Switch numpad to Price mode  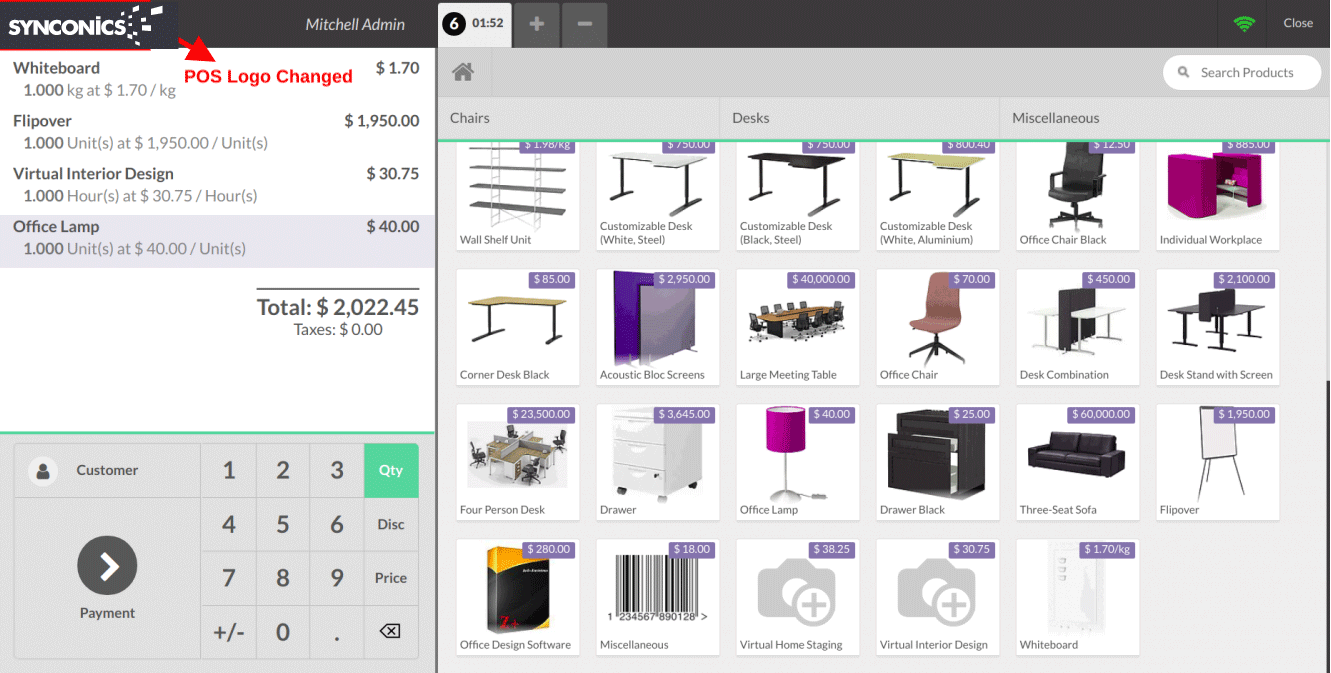point(390,578)
